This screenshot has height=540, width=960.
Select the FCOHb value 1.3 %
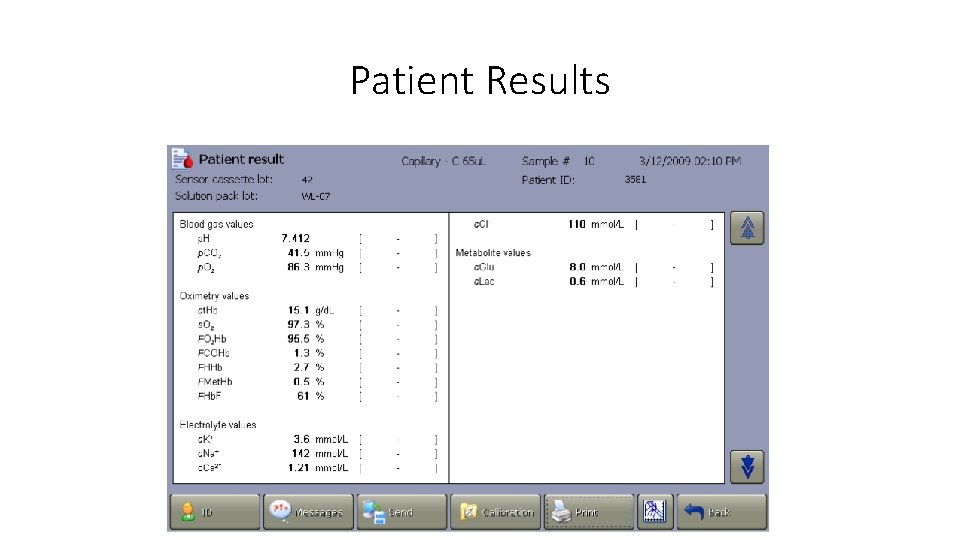[309, 353]
